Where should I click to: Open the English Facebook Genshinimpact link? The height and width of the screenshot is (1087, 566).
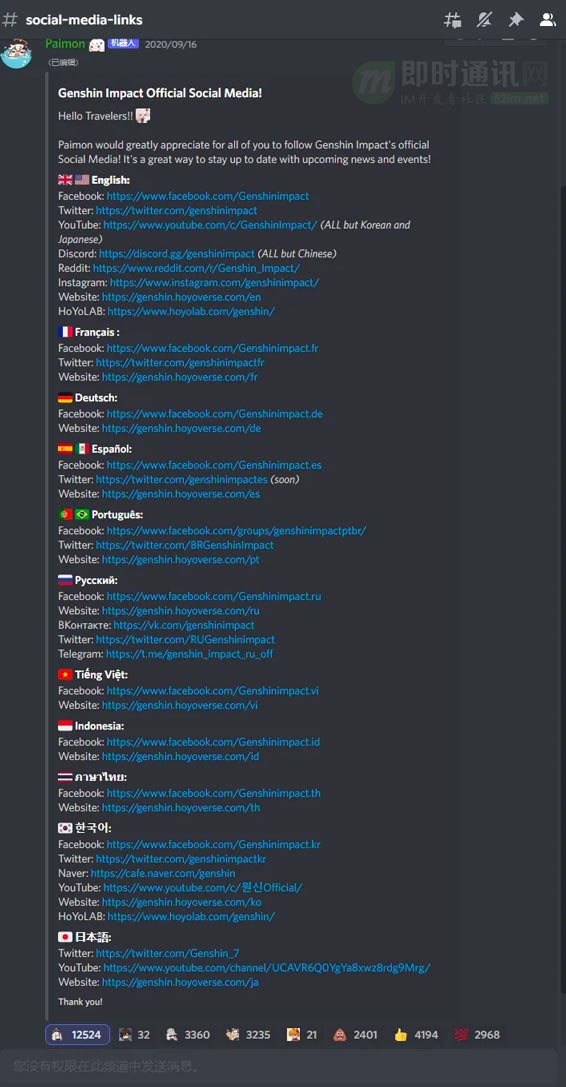tap(207, 196)
